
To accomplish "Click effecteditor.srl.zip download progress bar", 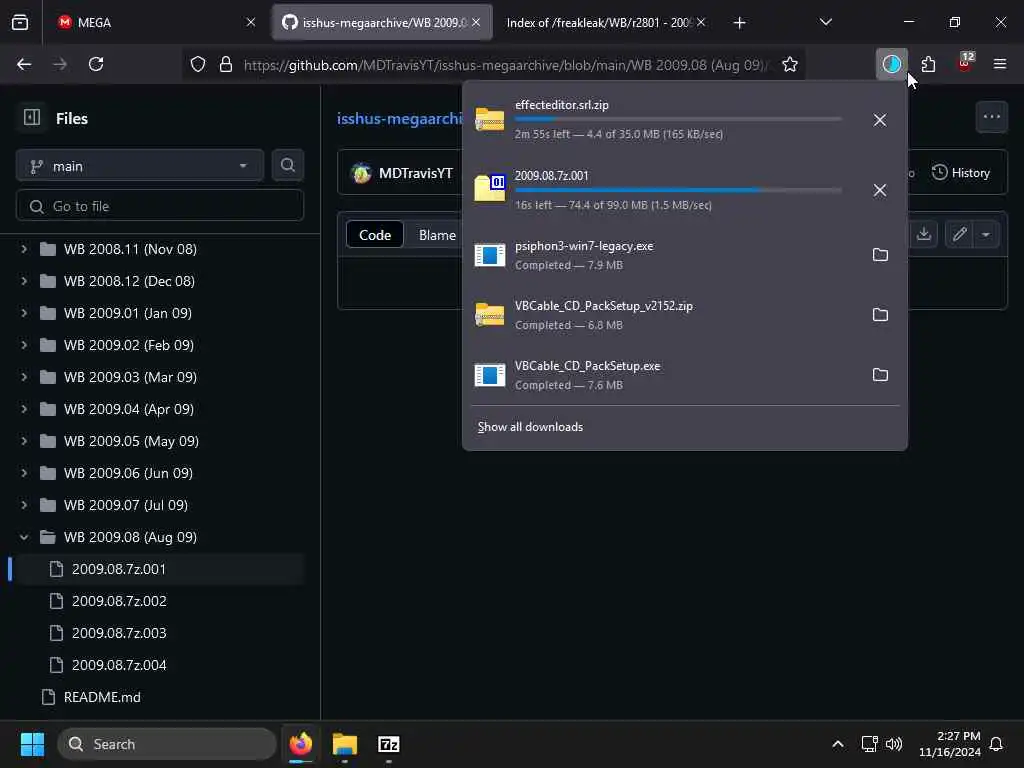I will (x=678, y=119).
